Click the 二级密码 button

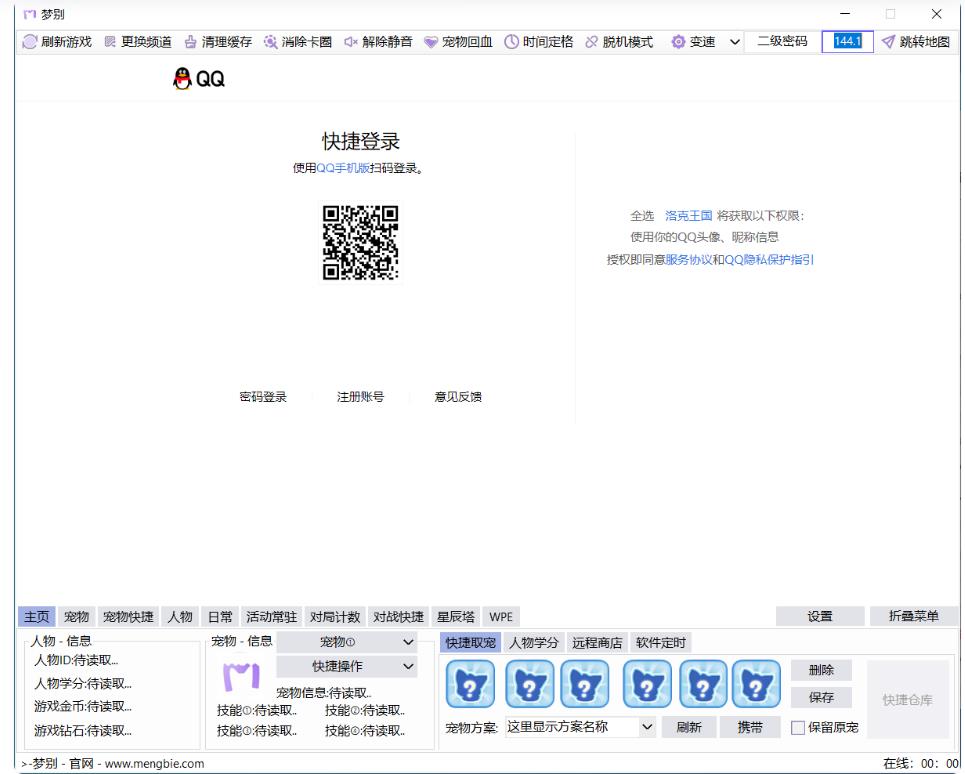point(782,41)
